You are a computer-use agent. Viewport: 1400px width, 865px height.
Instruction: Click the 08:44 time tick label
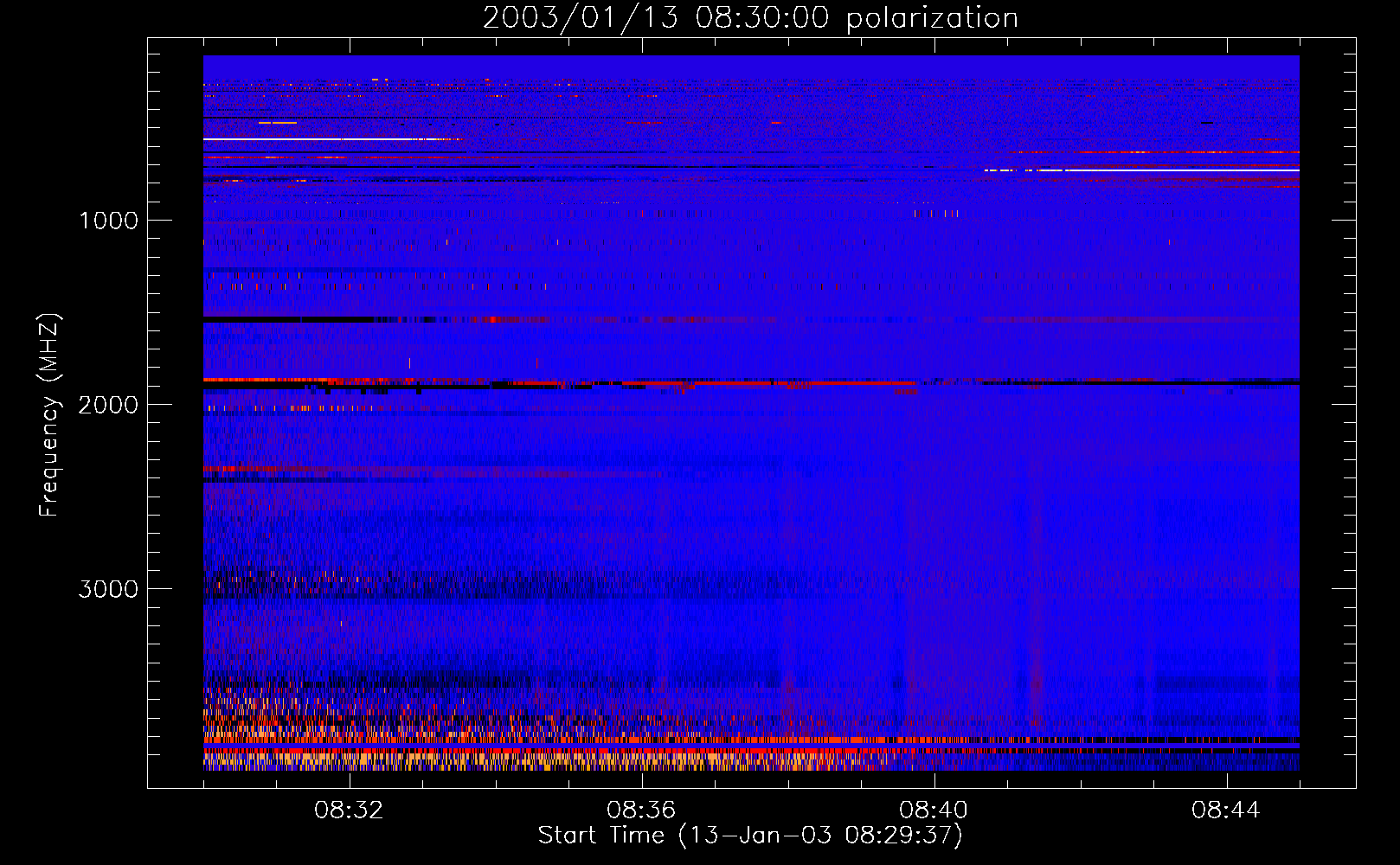[x=1226, y=811]
